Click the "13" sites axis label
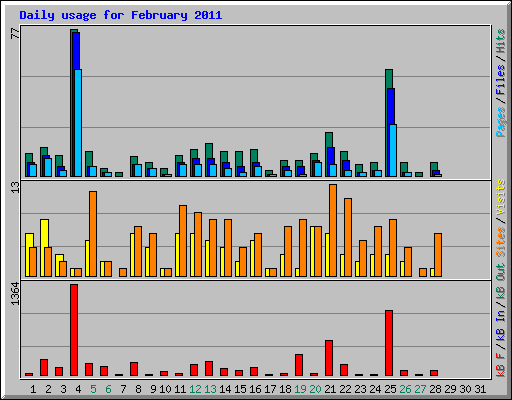 coord(15,188)
